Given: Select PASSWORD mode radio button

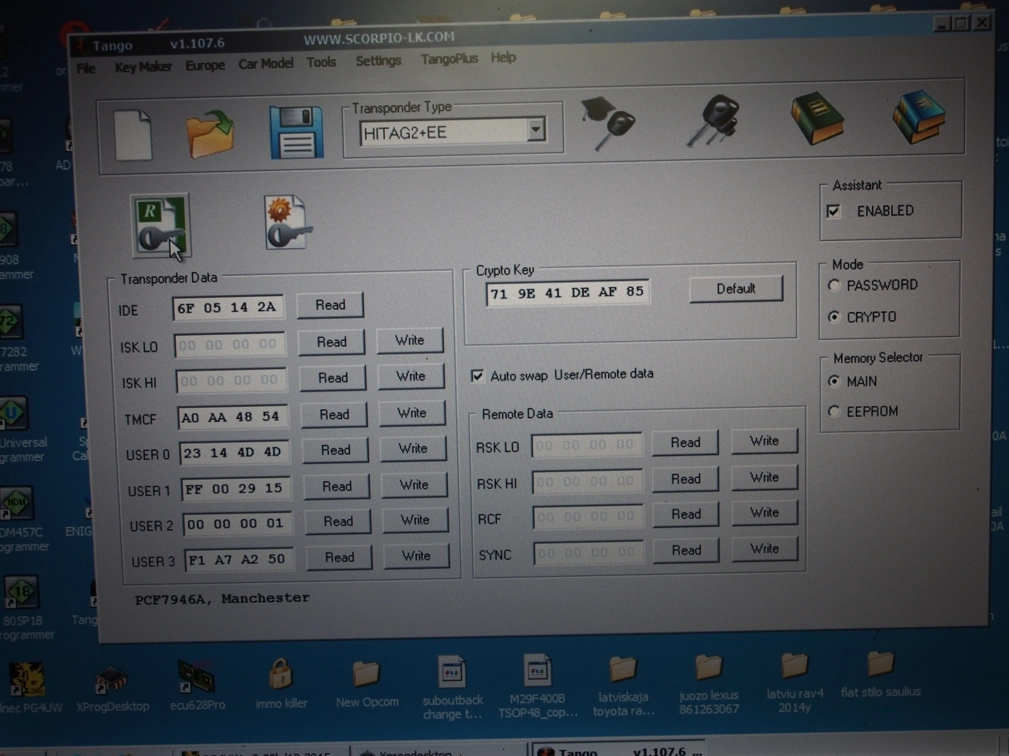Looking at the screenshot, I should pyautogui.click(x=834, y=285).
